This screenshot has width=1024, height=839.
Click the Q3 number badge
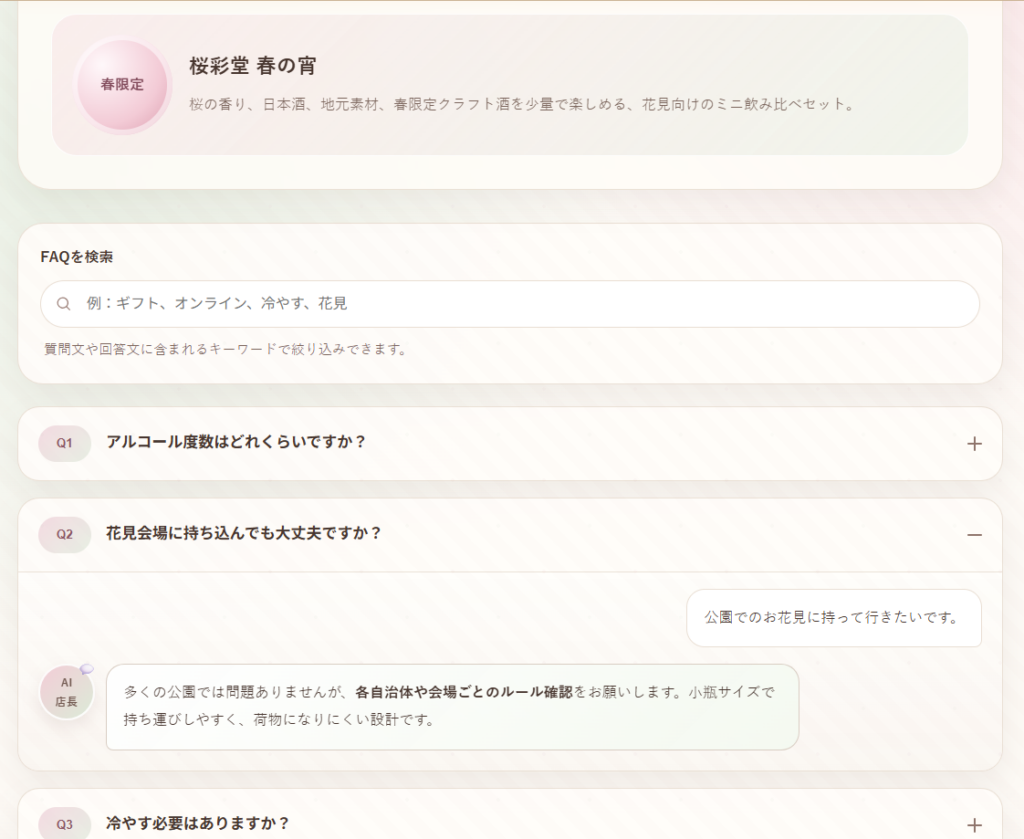pos(64,824)
